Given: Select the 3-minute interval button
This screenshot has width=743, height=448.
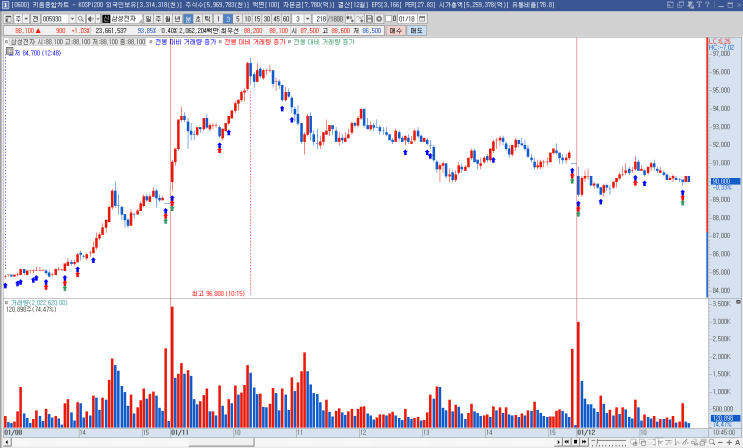Looking at the screenshot, I should click(228, 19).
